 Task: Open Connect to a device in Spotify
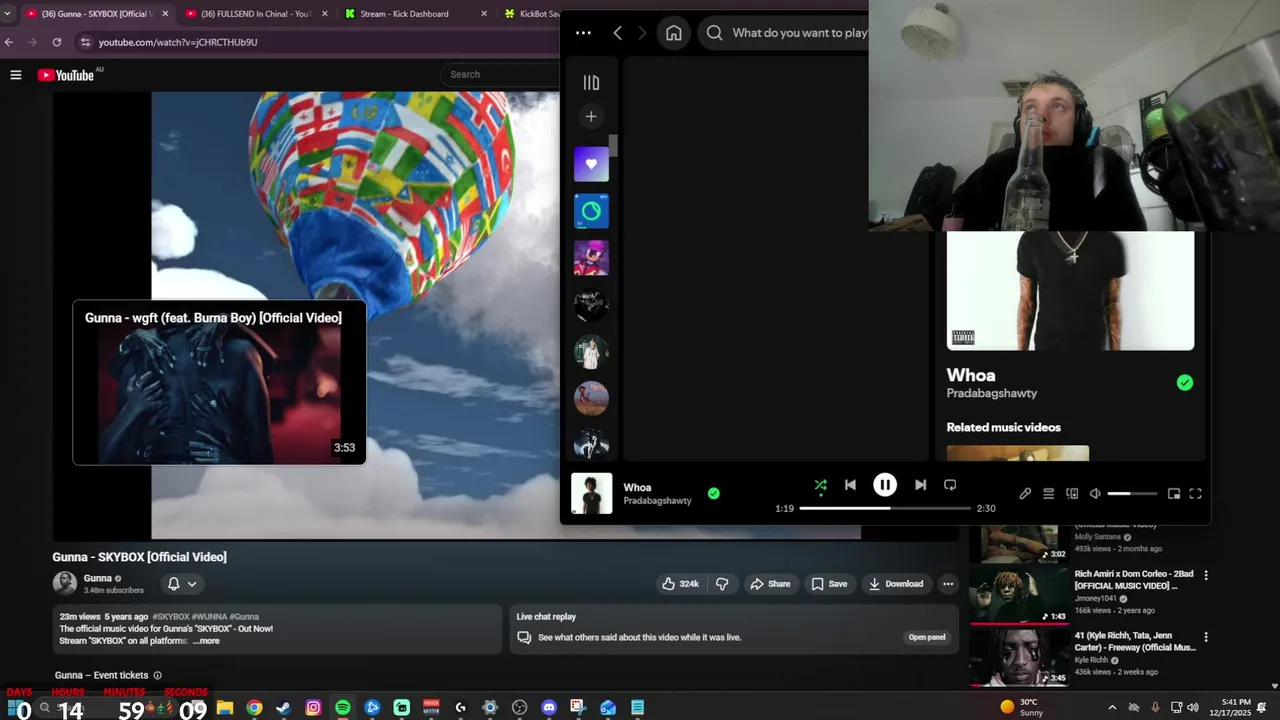[x=1072, y=494]
